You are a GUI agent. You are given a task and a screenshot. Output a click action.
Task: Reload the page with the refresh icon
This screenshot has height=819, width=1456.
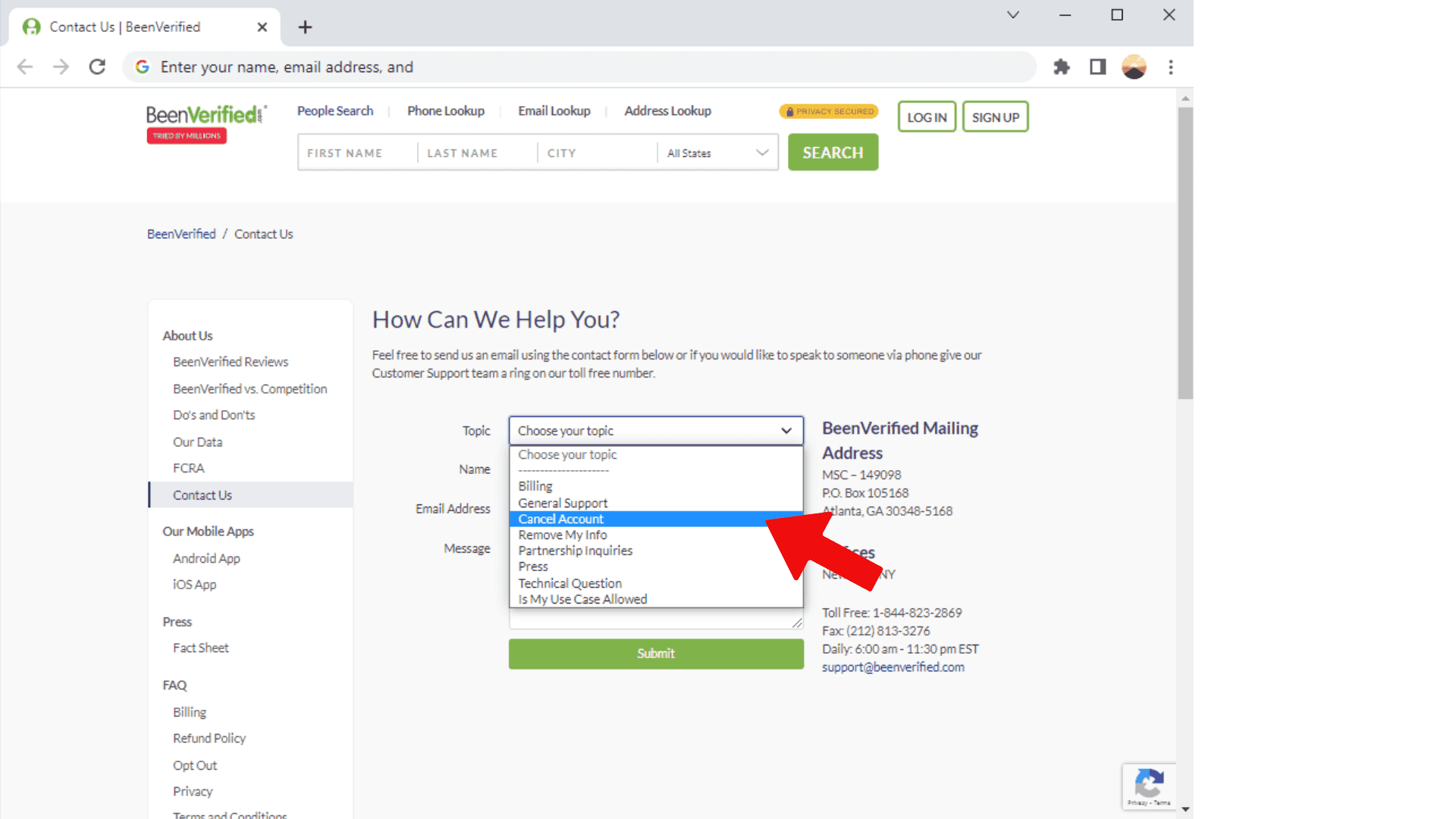(x=97, y=67)
